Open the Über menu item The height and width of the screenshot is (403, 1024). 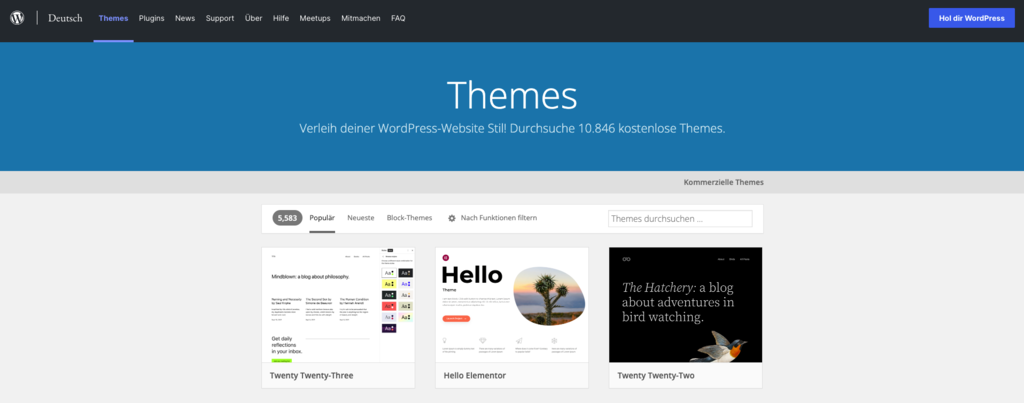coord(253,18)
